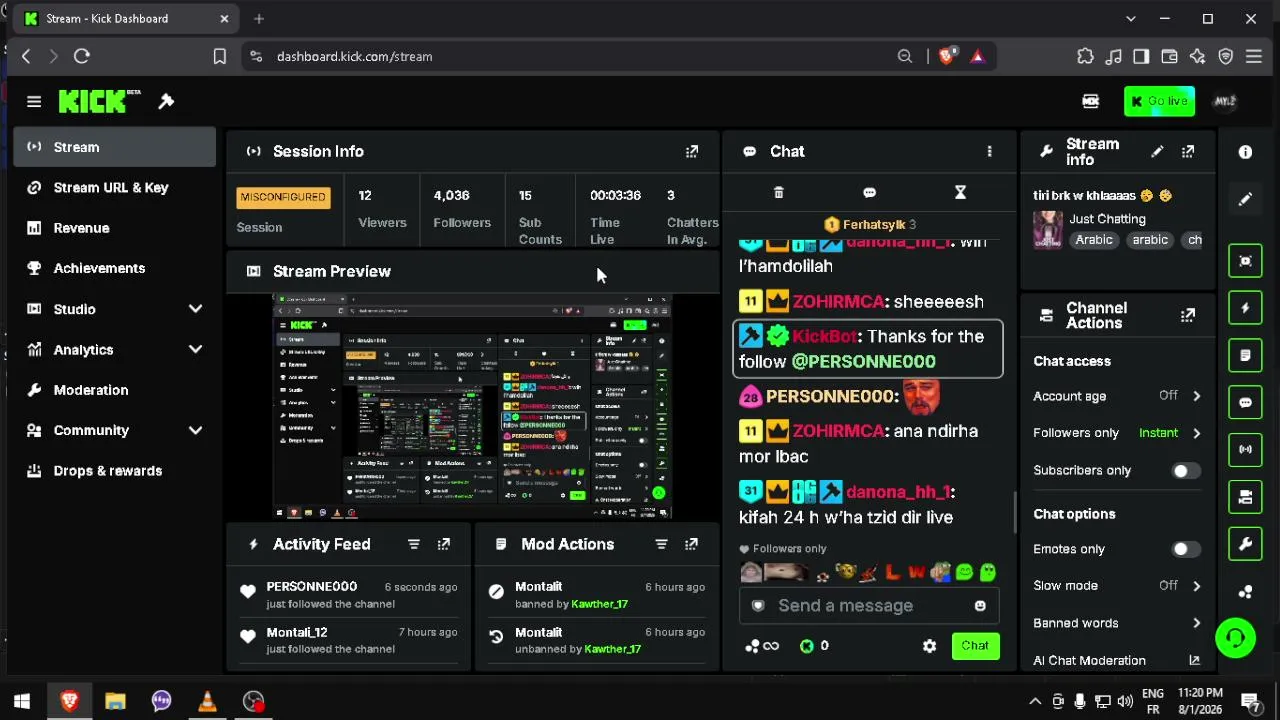This screenshot has height=720, width=1280.
Task: Open File Explorer from the taskbar
Action: (x=115, y=701)
